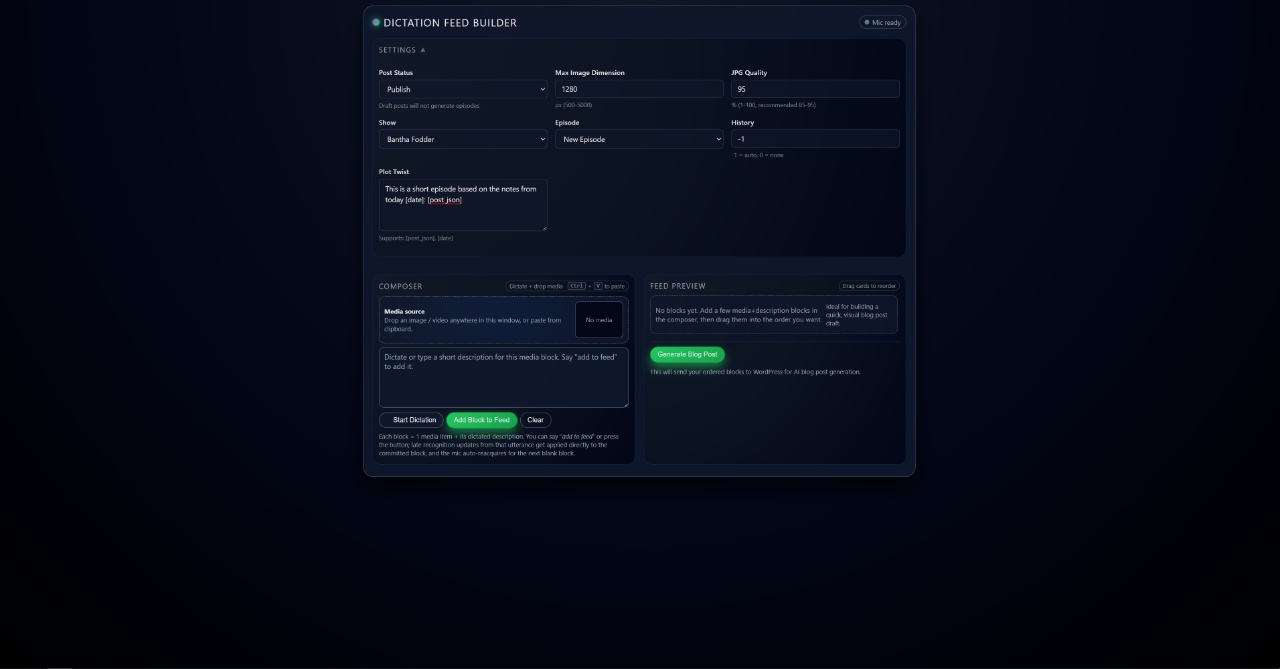Click the Mic ready status badge

pyautogui.click(x=883, y=22)
